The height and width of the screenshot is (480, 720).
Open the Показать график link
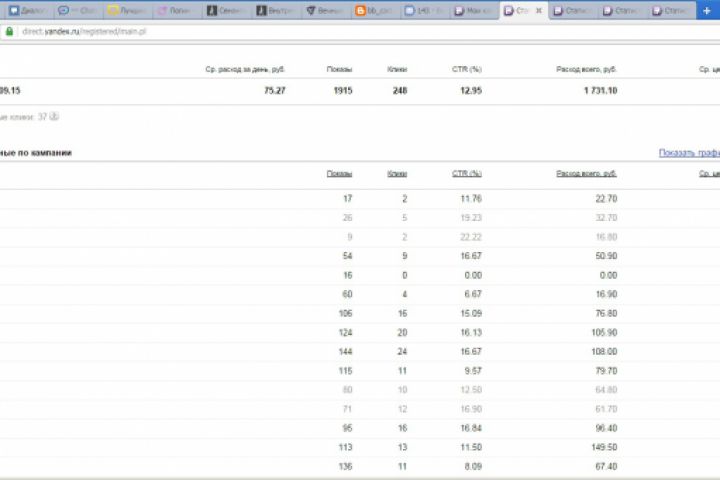point(689,153)
